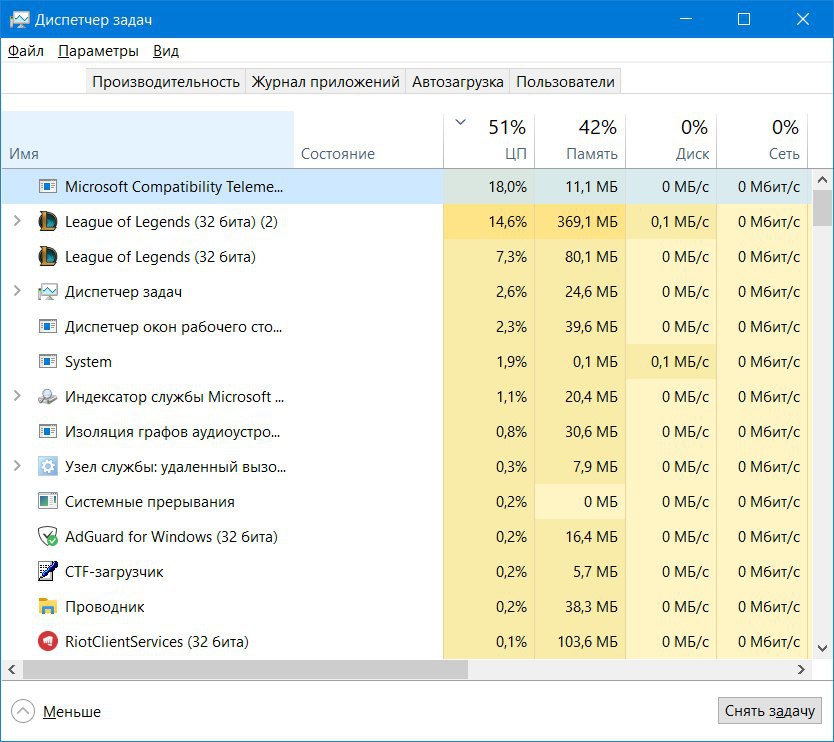Switch to the Автозагрузка tab
This screenshot has height=742, width=834.
coord(457,81)
